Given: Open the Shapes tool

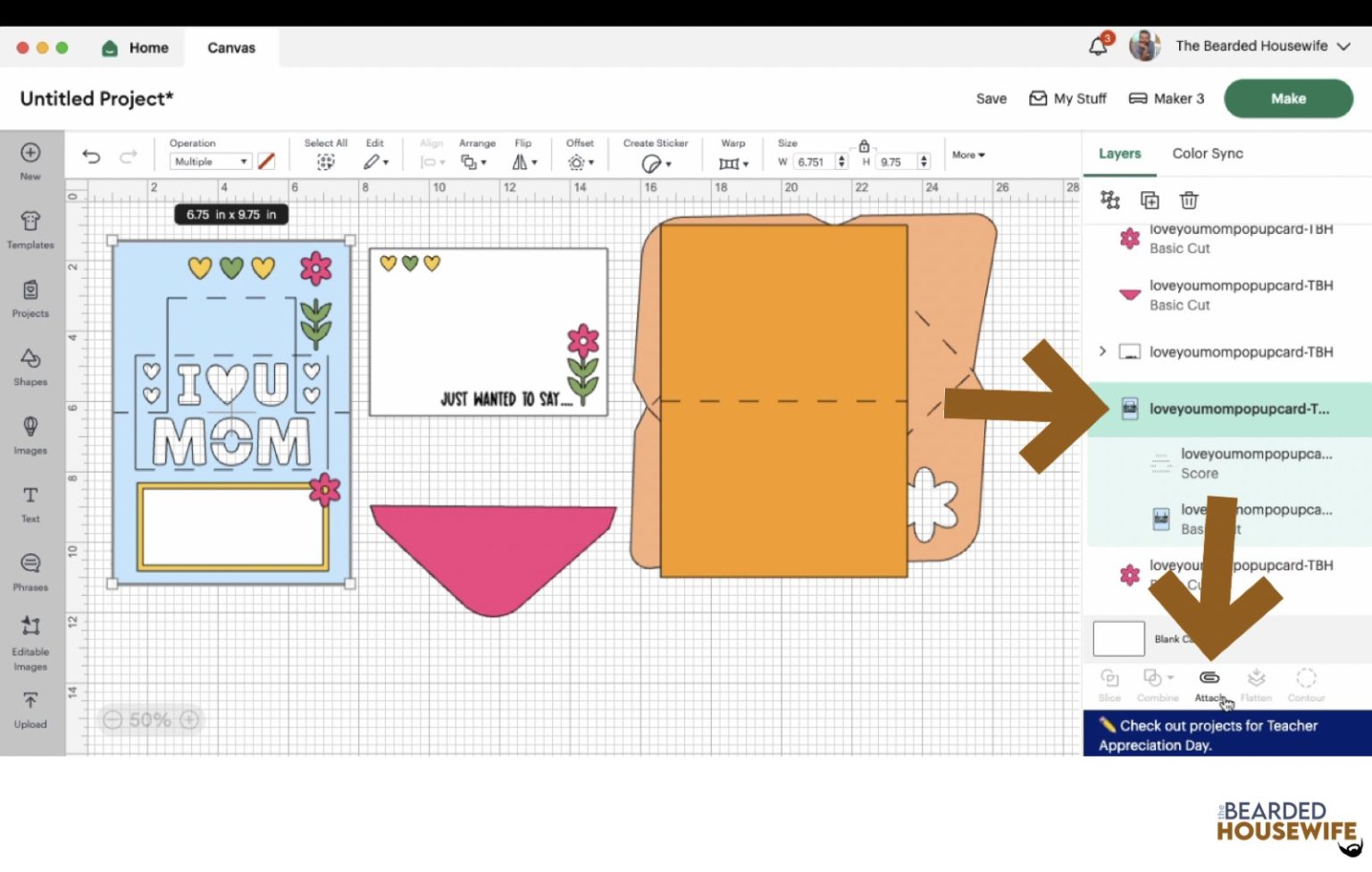Looking at the screenshot, I should point(30,367).
